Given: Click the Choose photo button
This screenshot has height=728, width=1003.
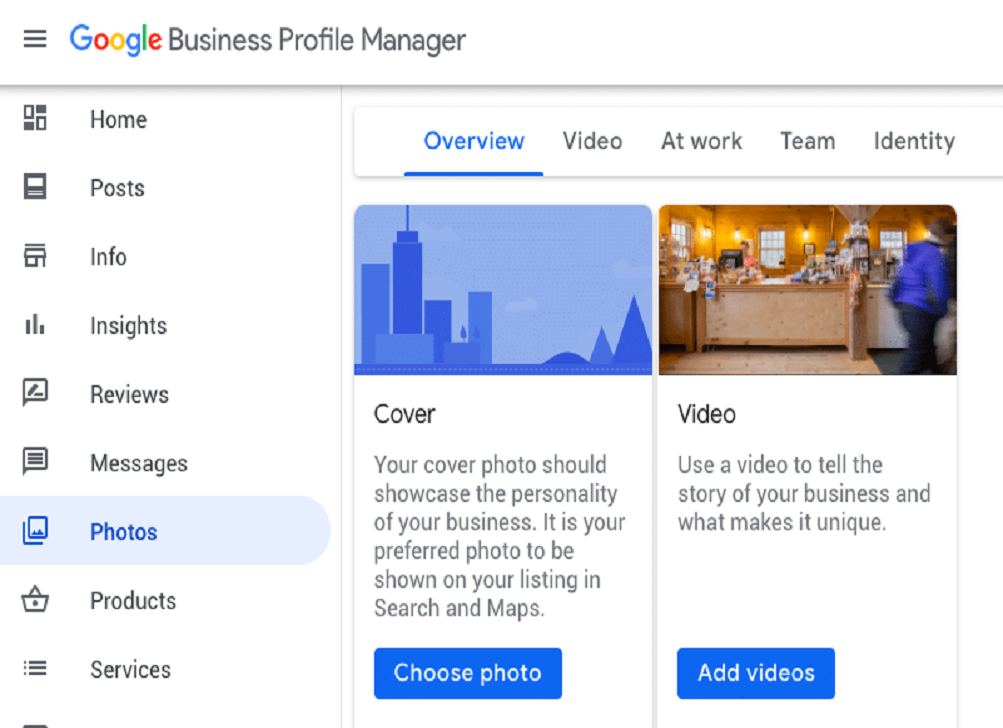Looking at the screenshot, I should click(467, 673).
